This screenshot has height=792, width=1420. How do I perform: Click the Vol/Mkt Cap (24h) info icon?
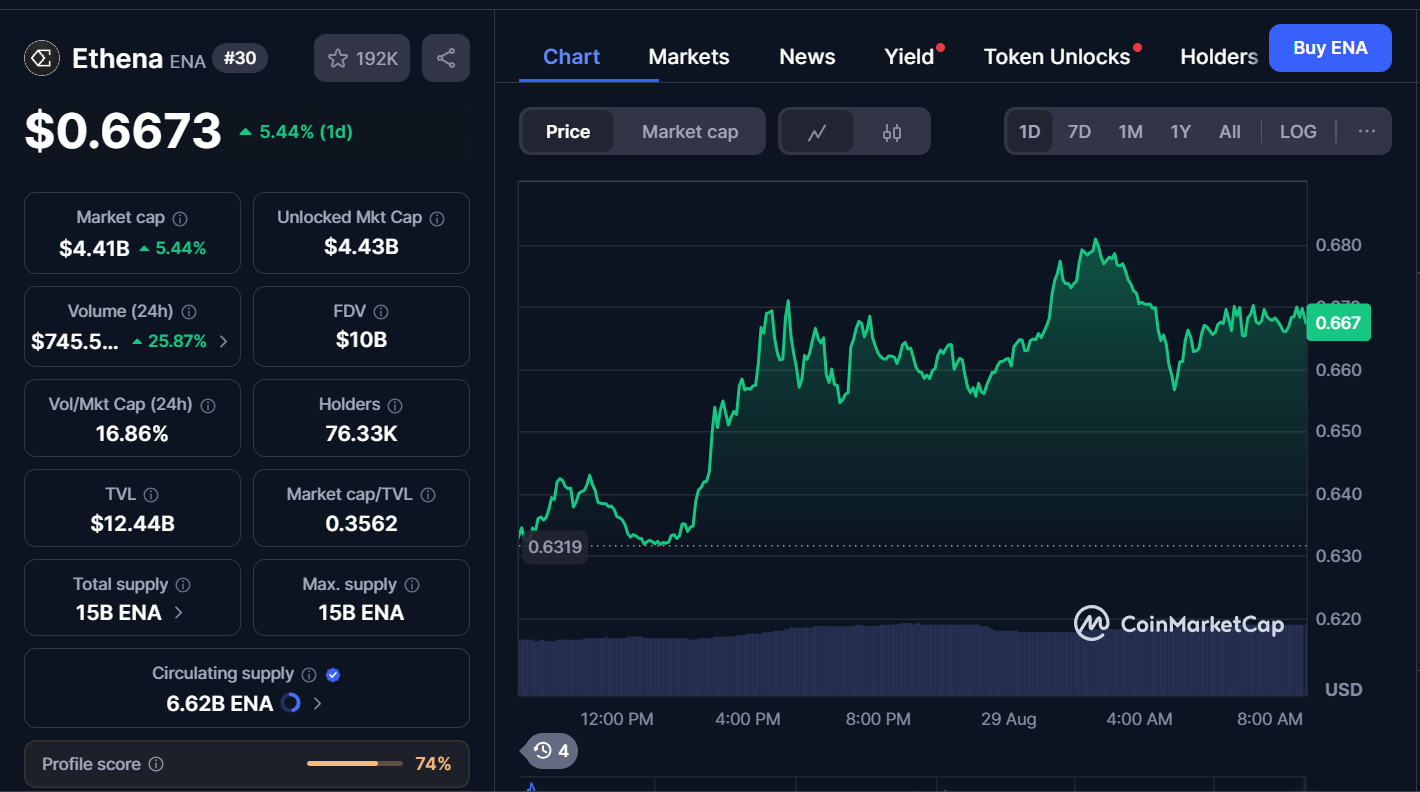click(x=208, y=406)
